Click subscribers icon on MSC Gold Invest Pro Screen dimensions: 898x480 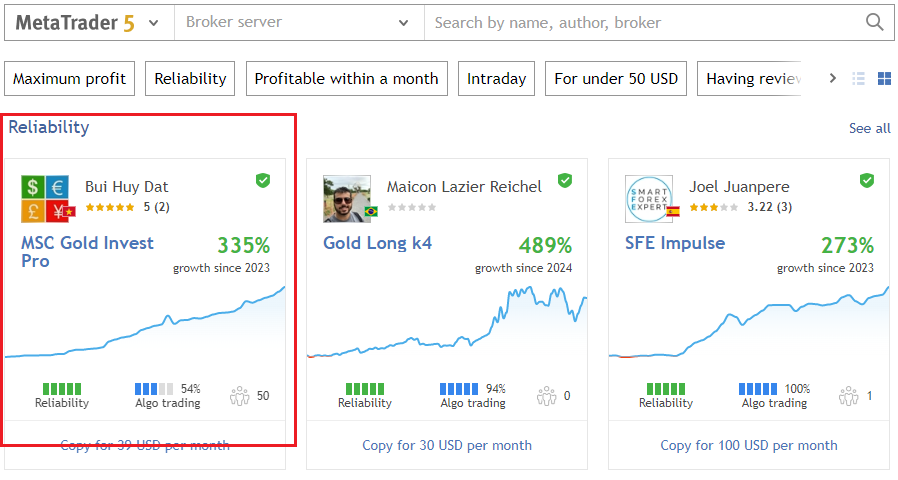pos(239,396)
